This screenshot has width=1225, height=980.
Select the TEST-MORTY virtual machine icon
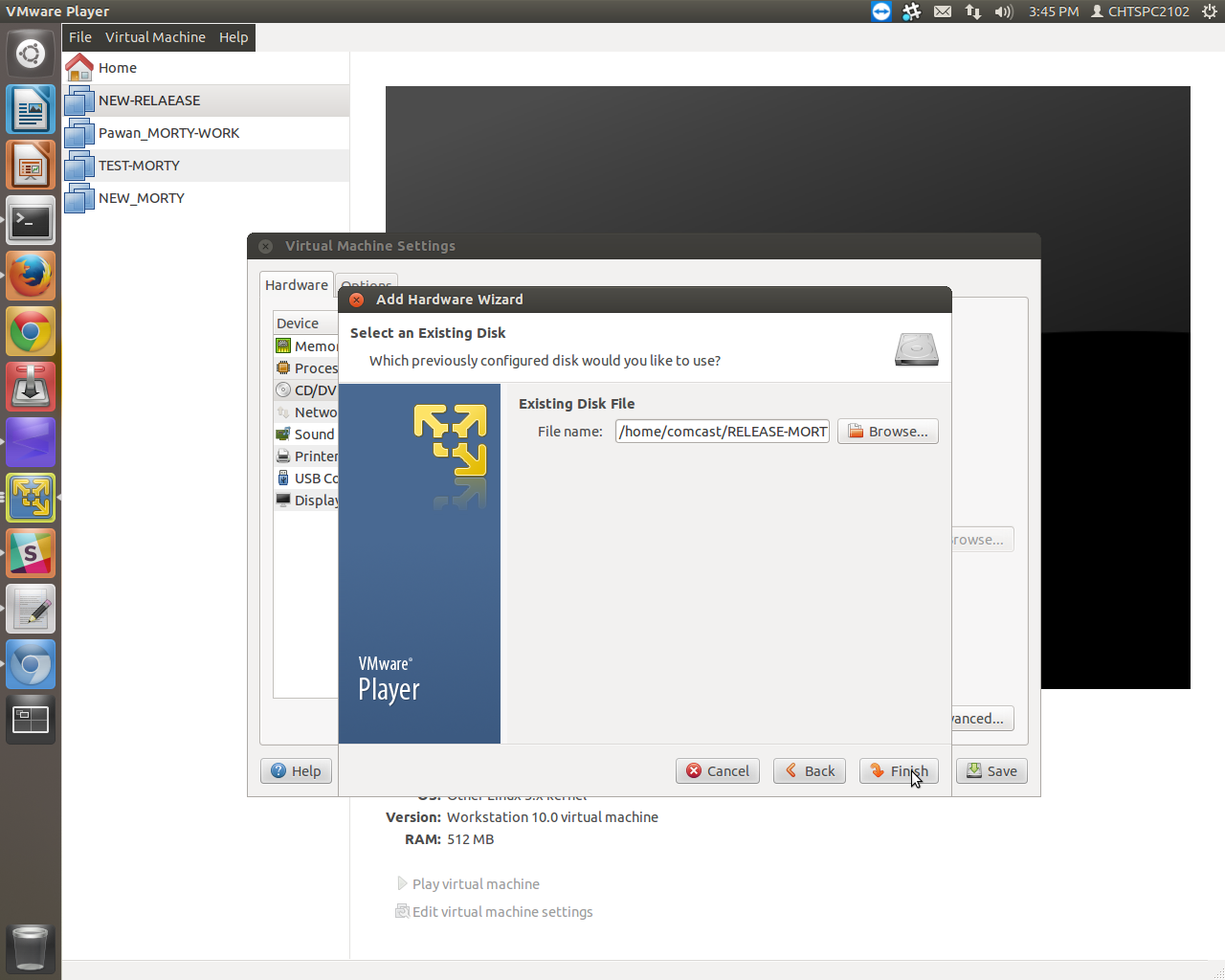(79, 167)
